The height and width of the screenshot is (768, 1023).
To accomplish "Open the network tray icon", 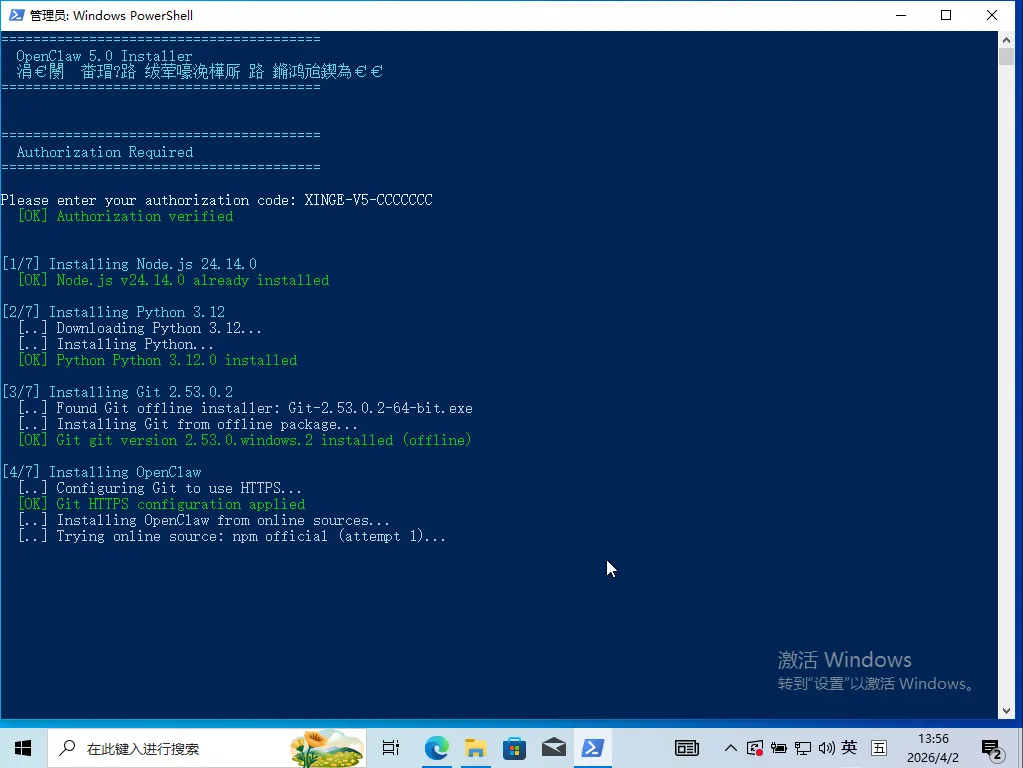I will (x=802, y=748).
